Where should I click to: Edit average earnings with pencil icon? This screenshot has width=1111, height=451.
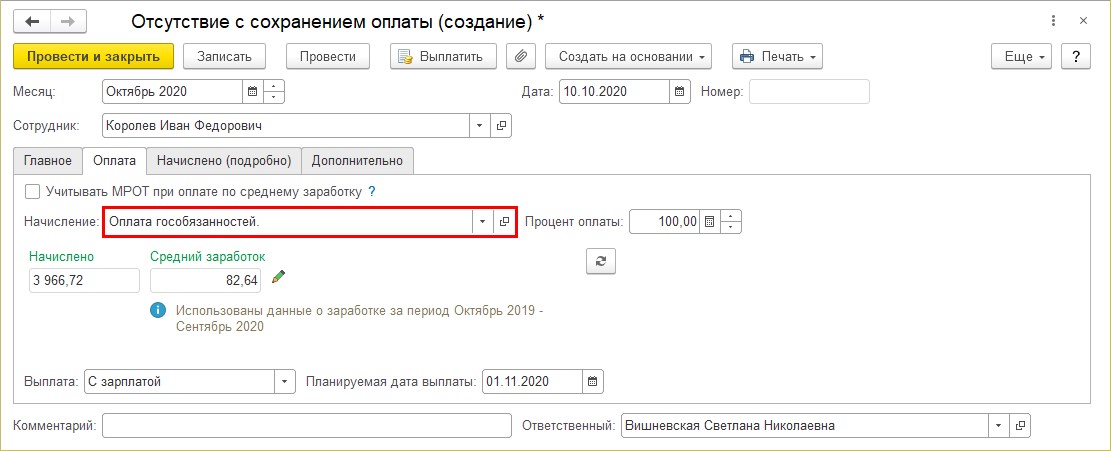pyautogui.click(x=278, y=276)
